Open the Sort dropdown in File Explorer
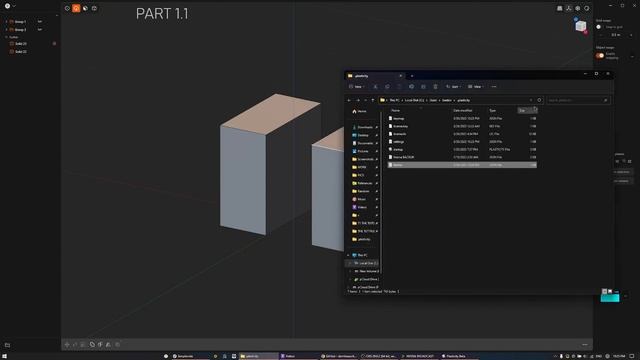 coord(453,87)
